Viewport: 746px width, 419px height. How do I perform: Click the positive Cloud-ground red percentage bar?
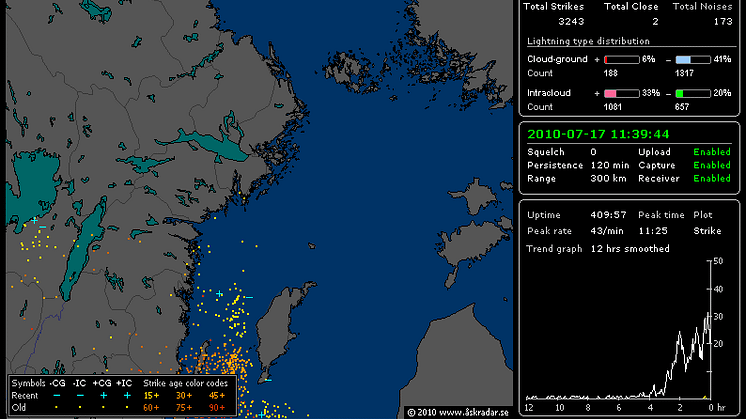coord(622,60)
